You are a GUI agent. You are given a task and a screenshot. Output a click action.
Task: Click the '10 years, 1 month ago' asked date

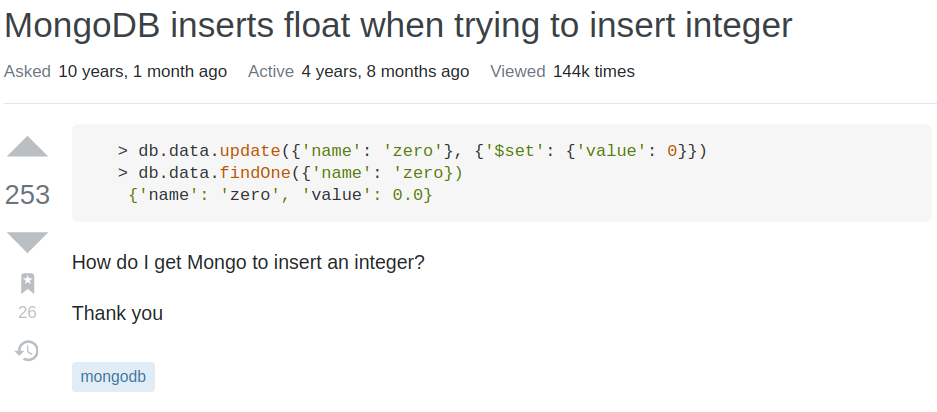pyautogui.click(x=143, y=72)
